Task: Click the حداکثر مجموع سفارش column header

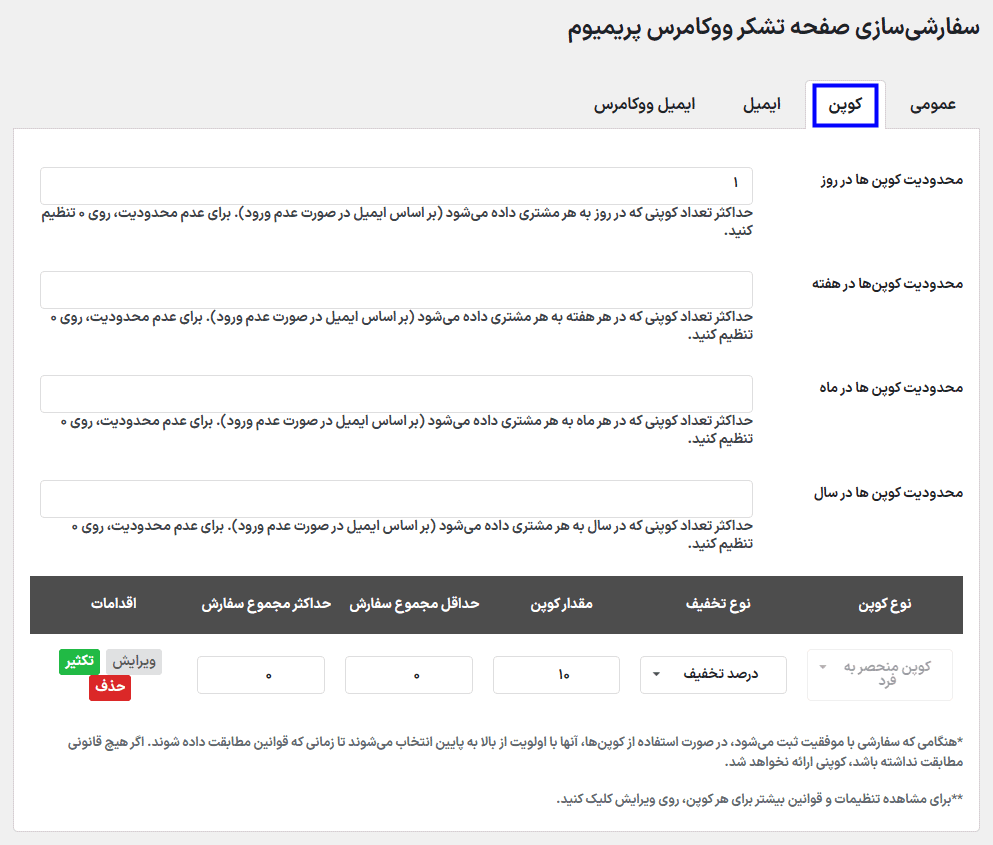Action: click(266, 604)
